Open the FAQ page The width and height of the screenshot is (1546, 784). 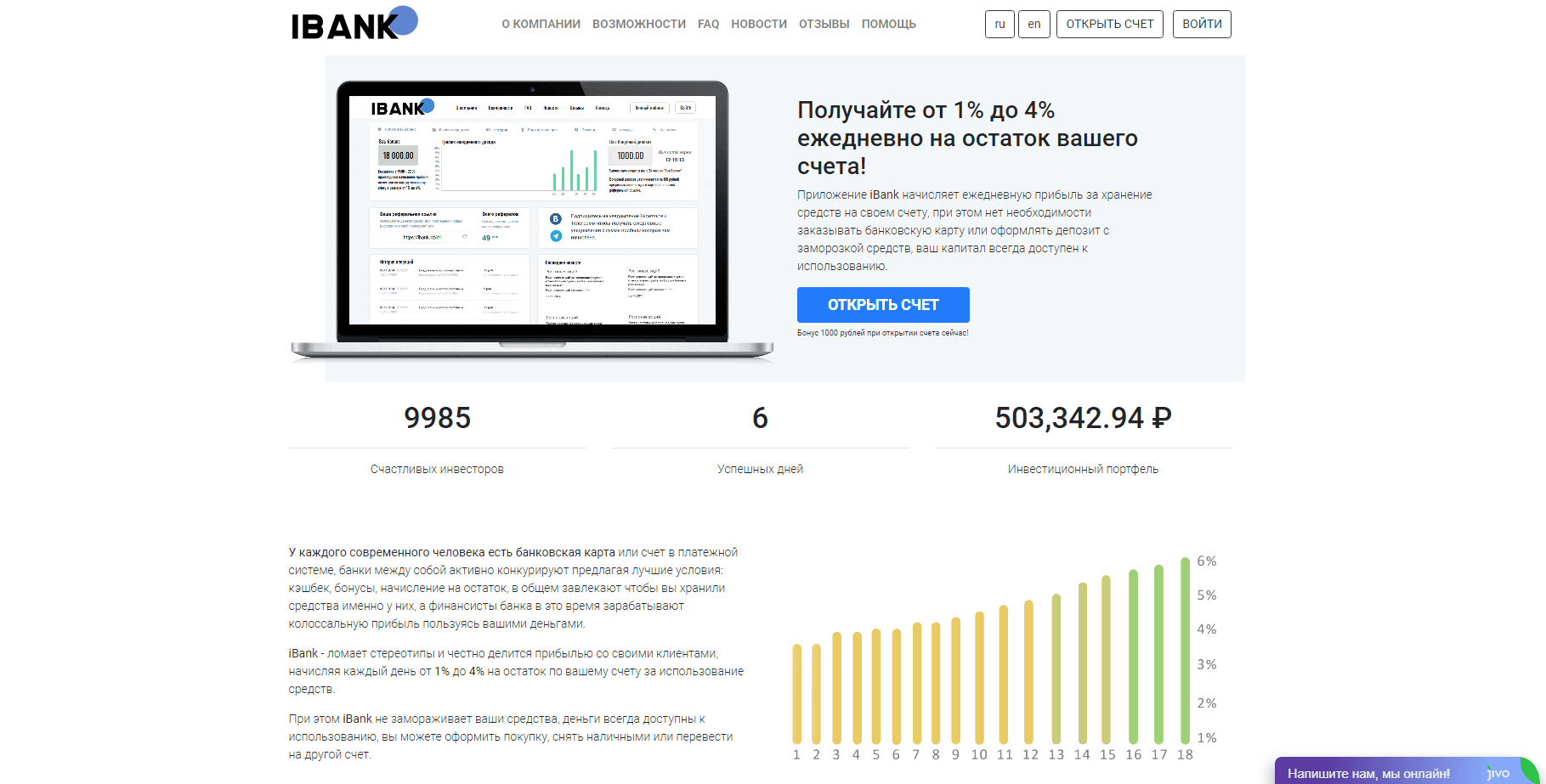(708, 24)
